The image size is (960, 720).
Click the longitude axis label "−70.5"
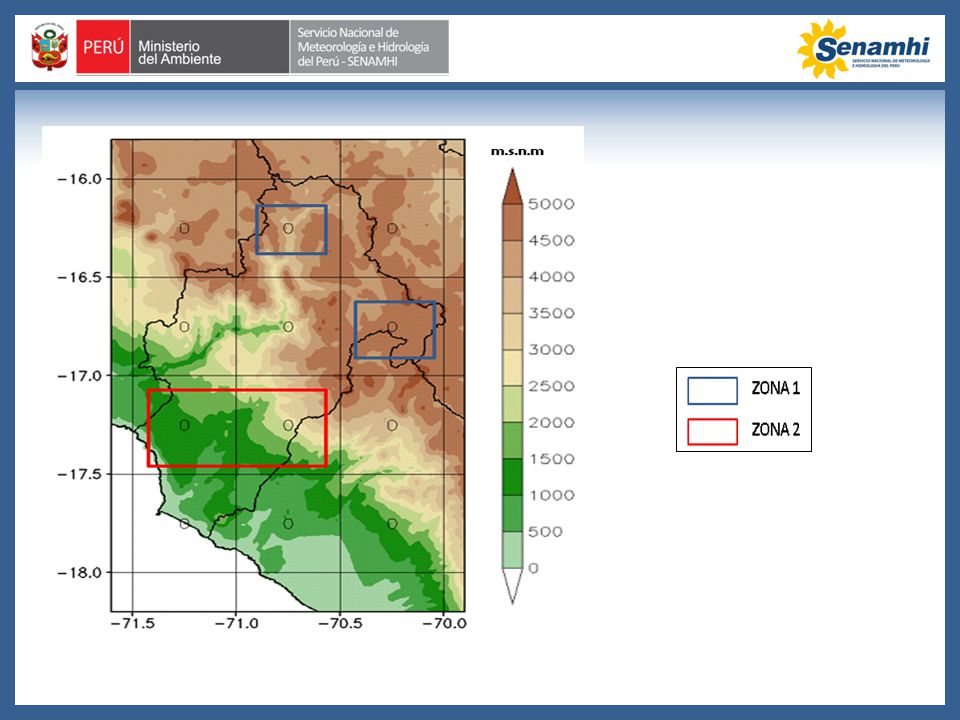[340, 623]
